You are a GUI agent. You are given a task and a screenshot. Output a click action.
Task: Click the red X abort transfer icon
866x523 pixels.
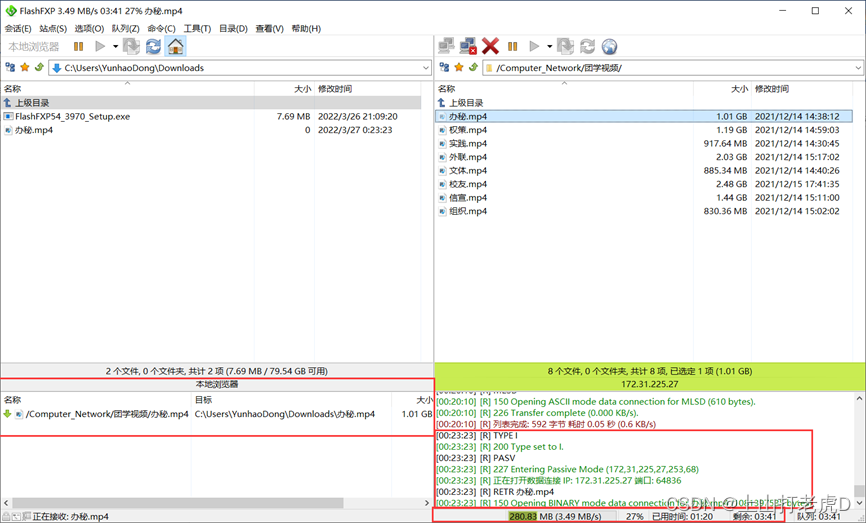(x=490, y=46)
